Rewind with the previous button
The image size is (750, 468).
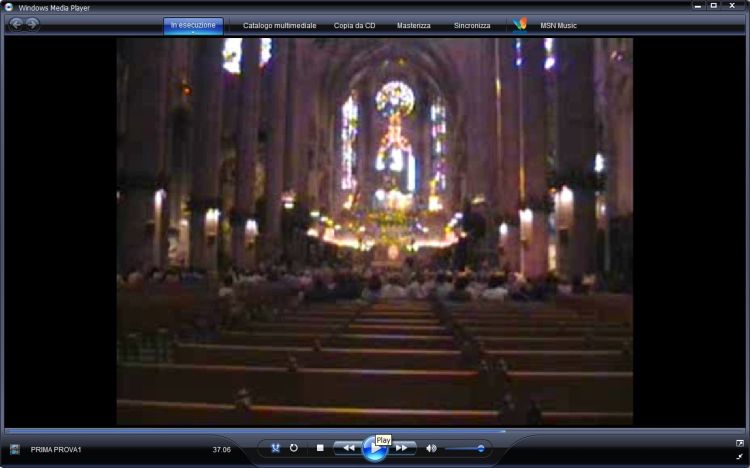coord(348,448)
